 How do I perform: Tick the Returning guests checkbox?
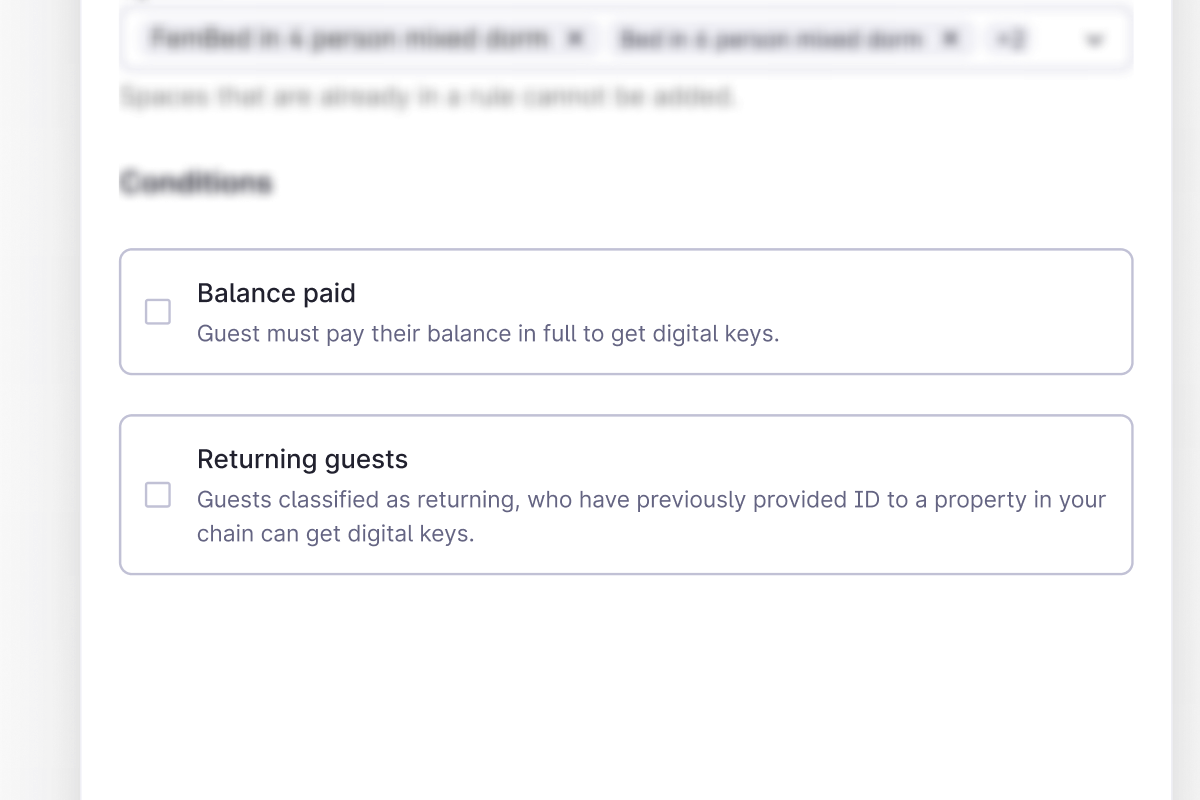click(x=158, y=495)
